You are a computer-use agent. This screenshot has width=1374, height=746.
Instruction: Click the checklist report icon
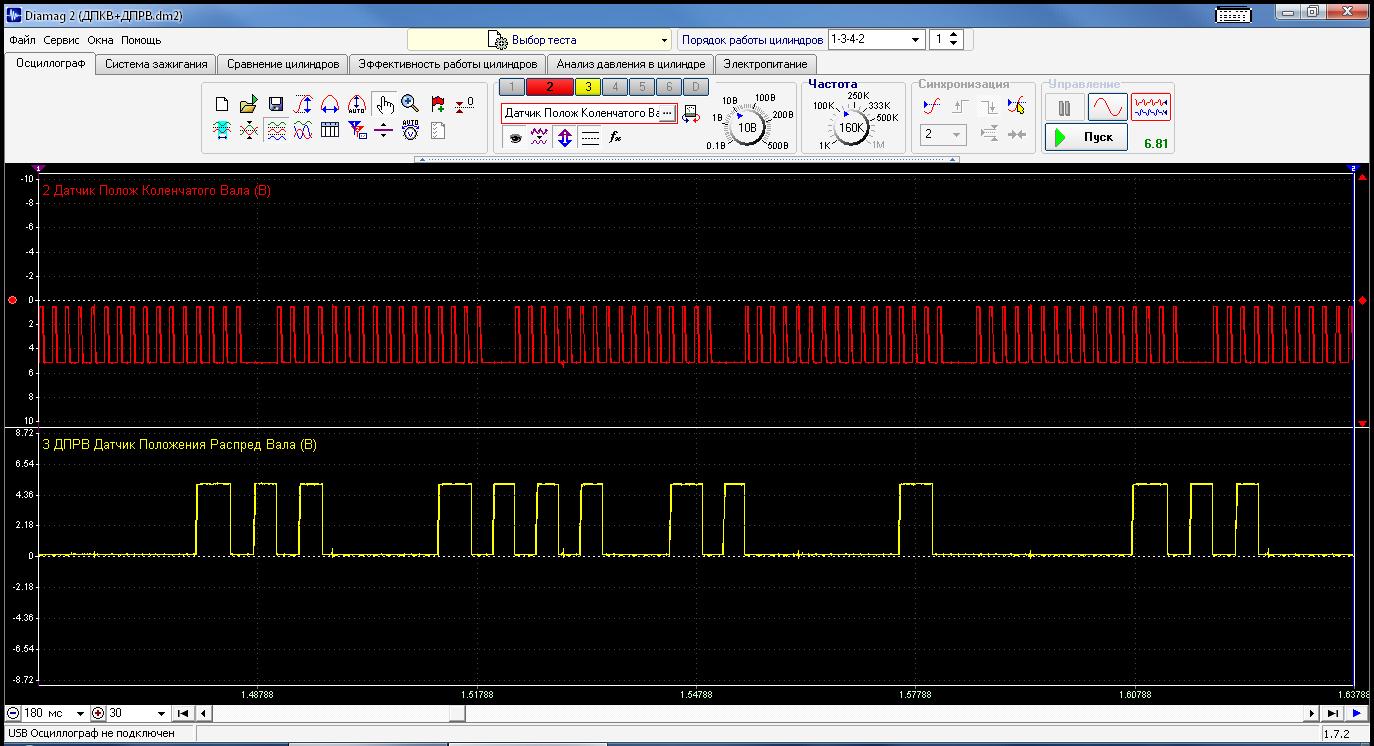[x=438, y=130]
